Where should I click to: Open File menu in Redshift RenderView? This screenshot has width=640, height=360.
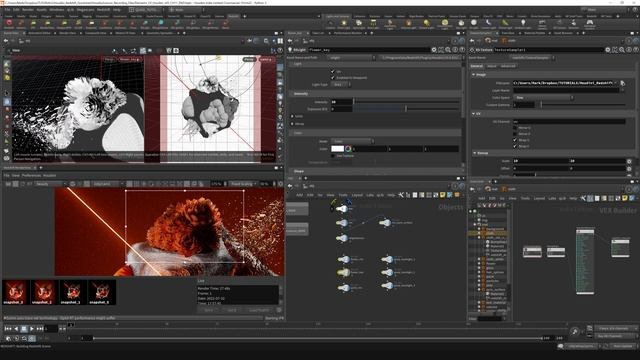(7, 176)
